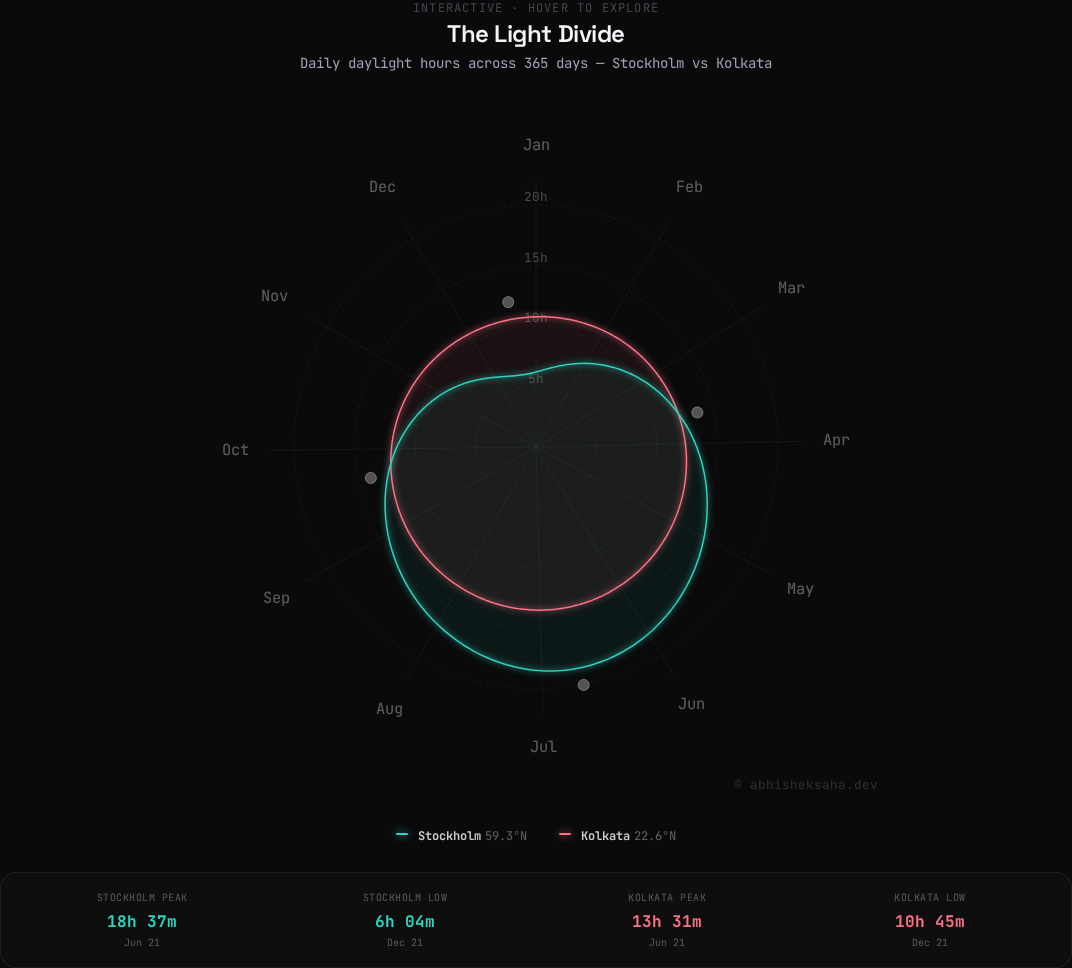Click the Dec month label on chart
This screenshot has width=1072, height=968.
[382, 187]
